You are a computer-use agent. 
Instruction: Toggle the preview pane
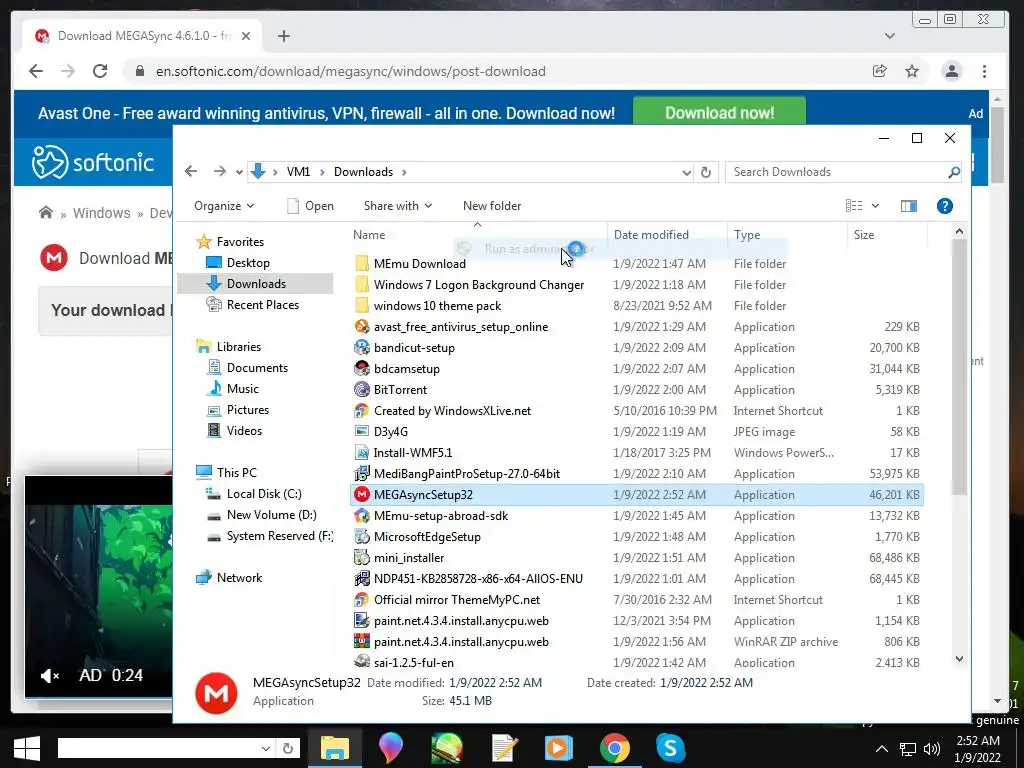click(x=908, y=206)
